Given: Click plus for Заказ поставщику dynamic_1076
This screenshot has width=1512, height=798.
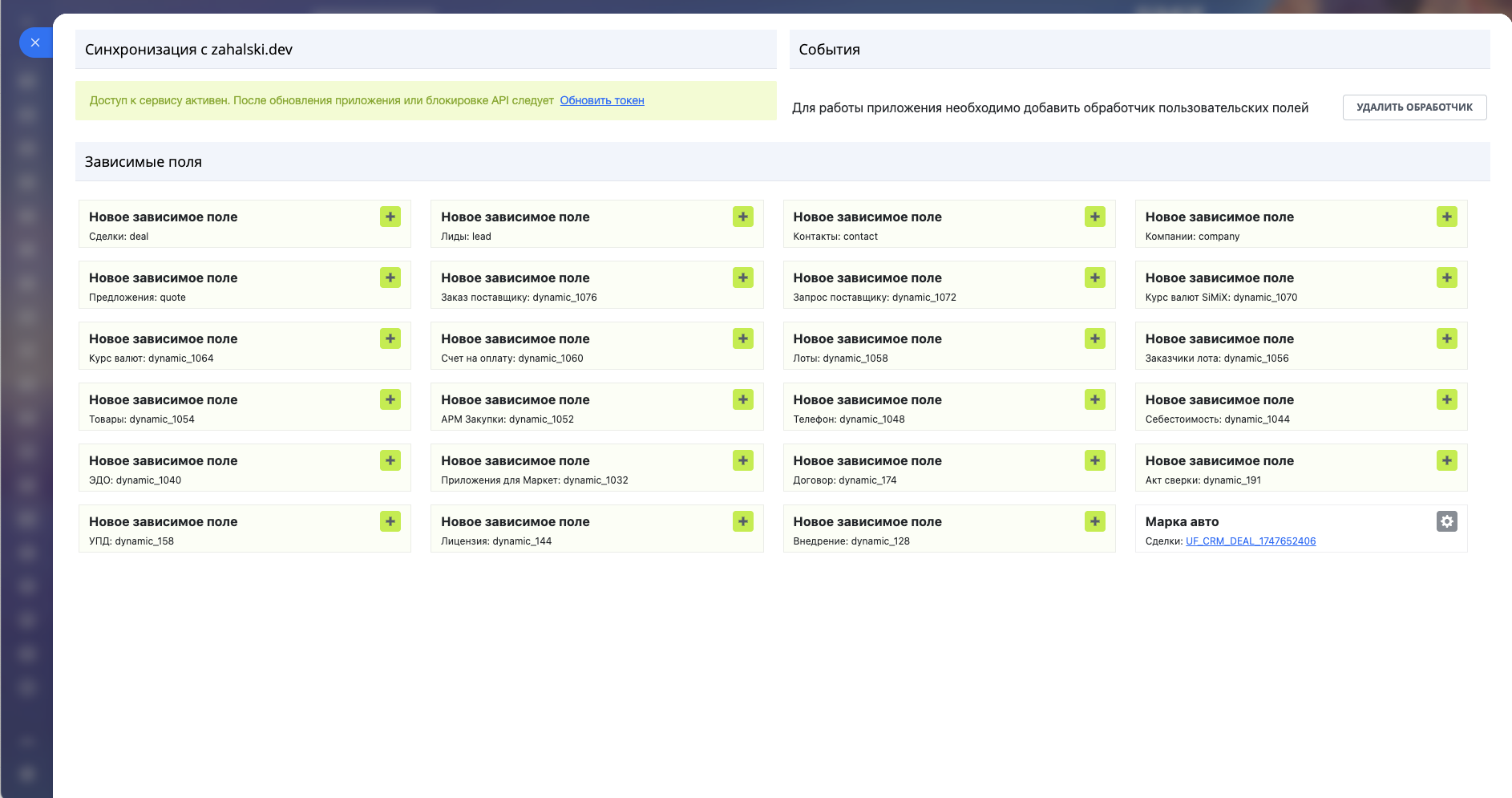Looking at the screenshot, I should pyautogui.click(x=742, y=277).
